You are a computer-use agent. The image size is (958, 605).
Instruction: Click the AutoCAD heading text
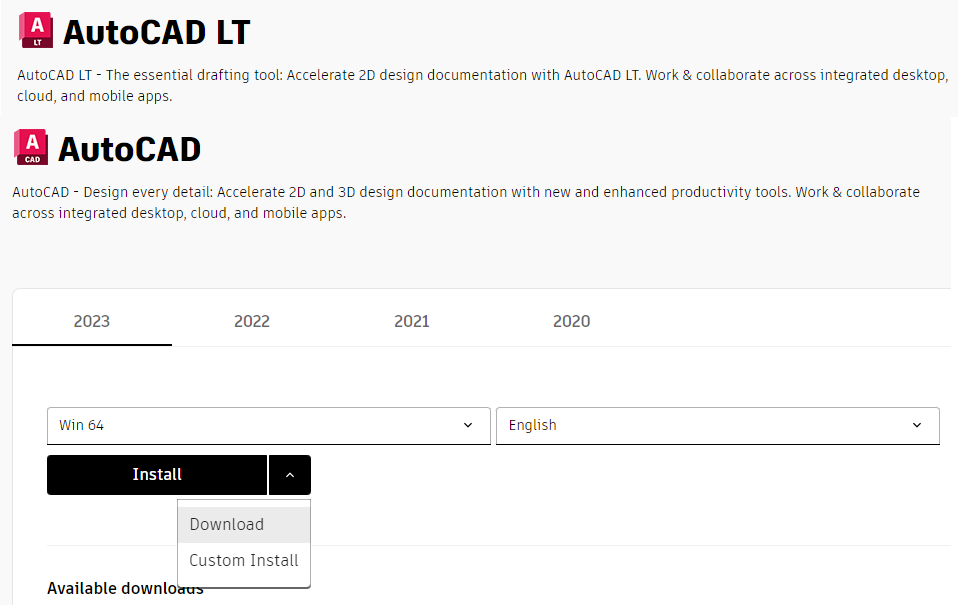[x=130, y=149]
